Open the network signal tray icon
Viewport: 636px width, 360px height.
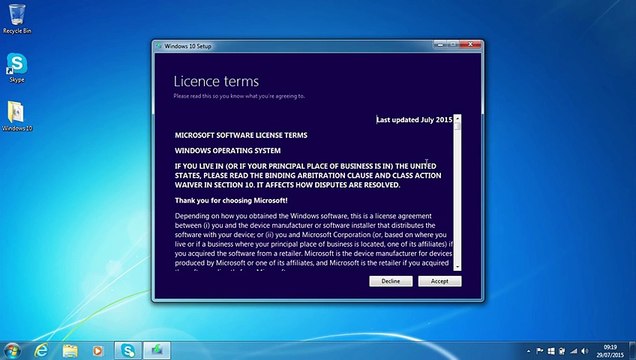574,351
